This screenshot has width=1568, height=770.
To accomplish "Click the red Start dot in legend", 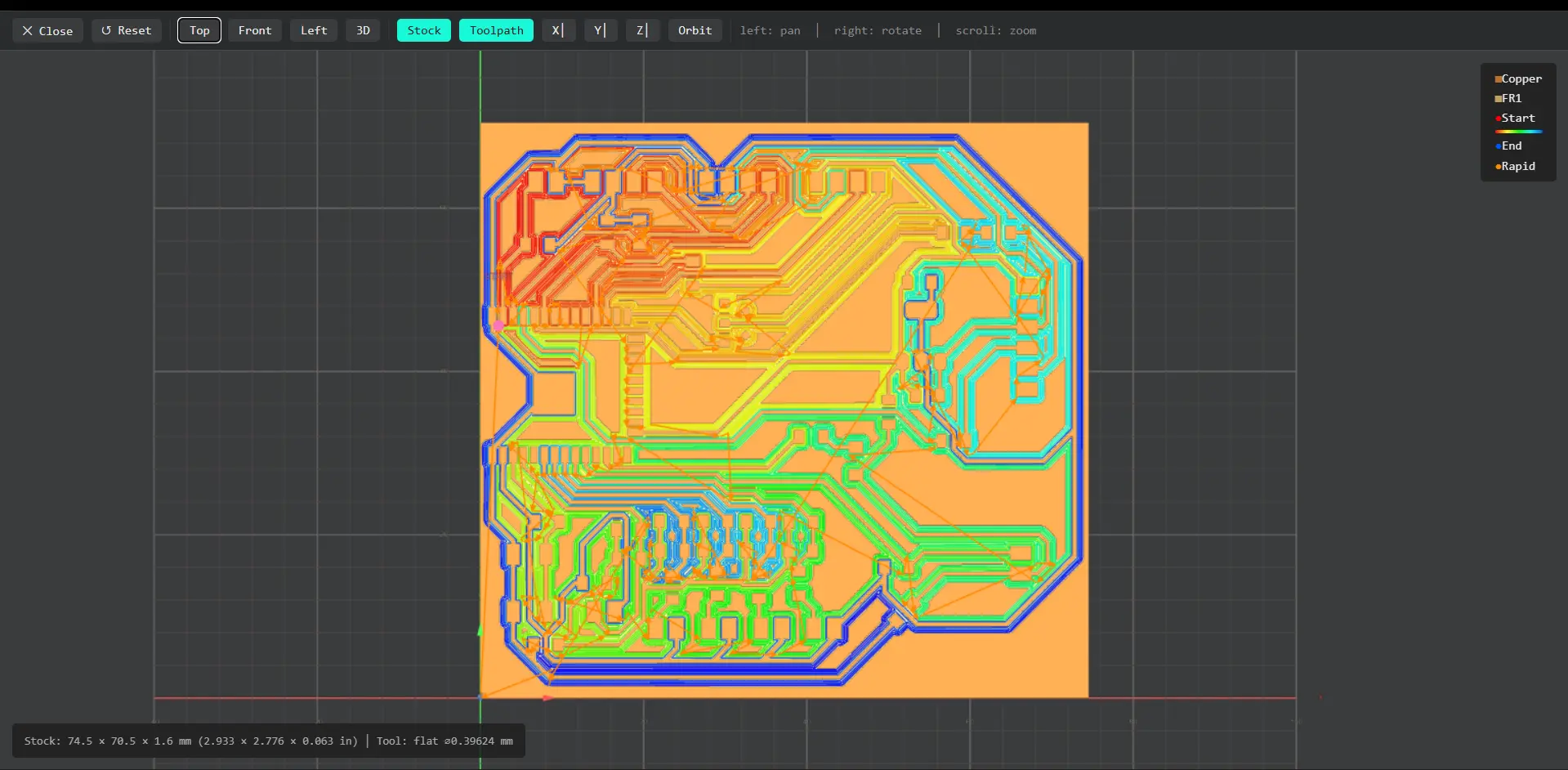I will (1498, 119).
